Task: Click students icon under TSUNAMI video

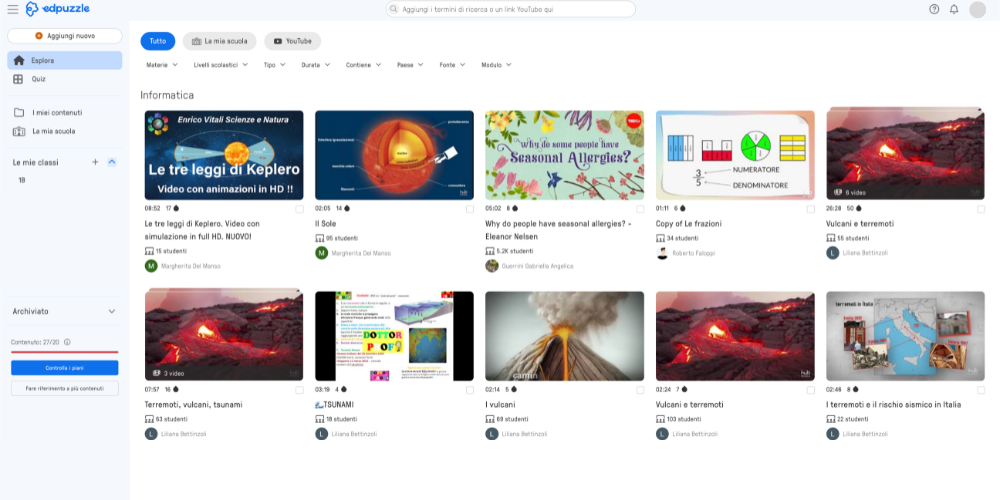Action: 320,419
